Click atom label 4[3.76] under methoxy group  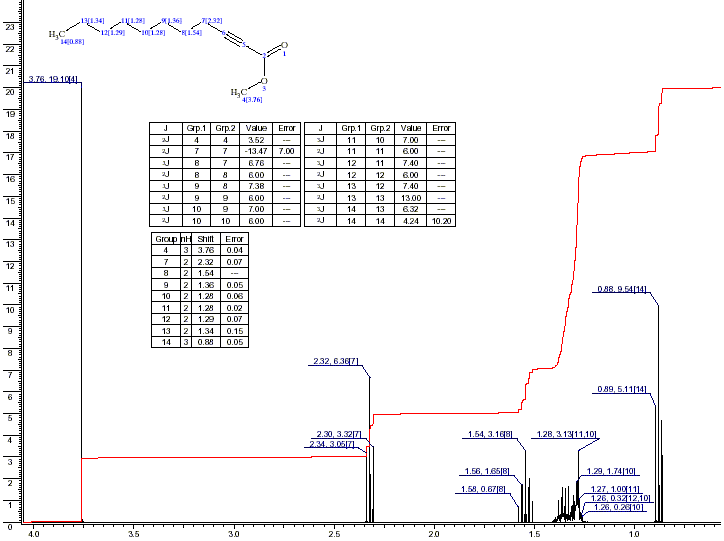tap(252, 100)
